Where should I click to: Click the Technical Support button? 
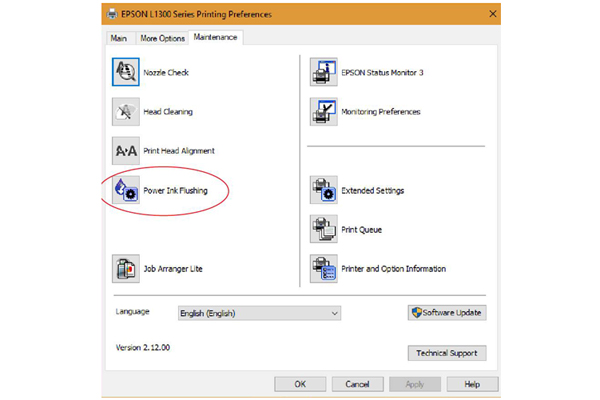447,353
